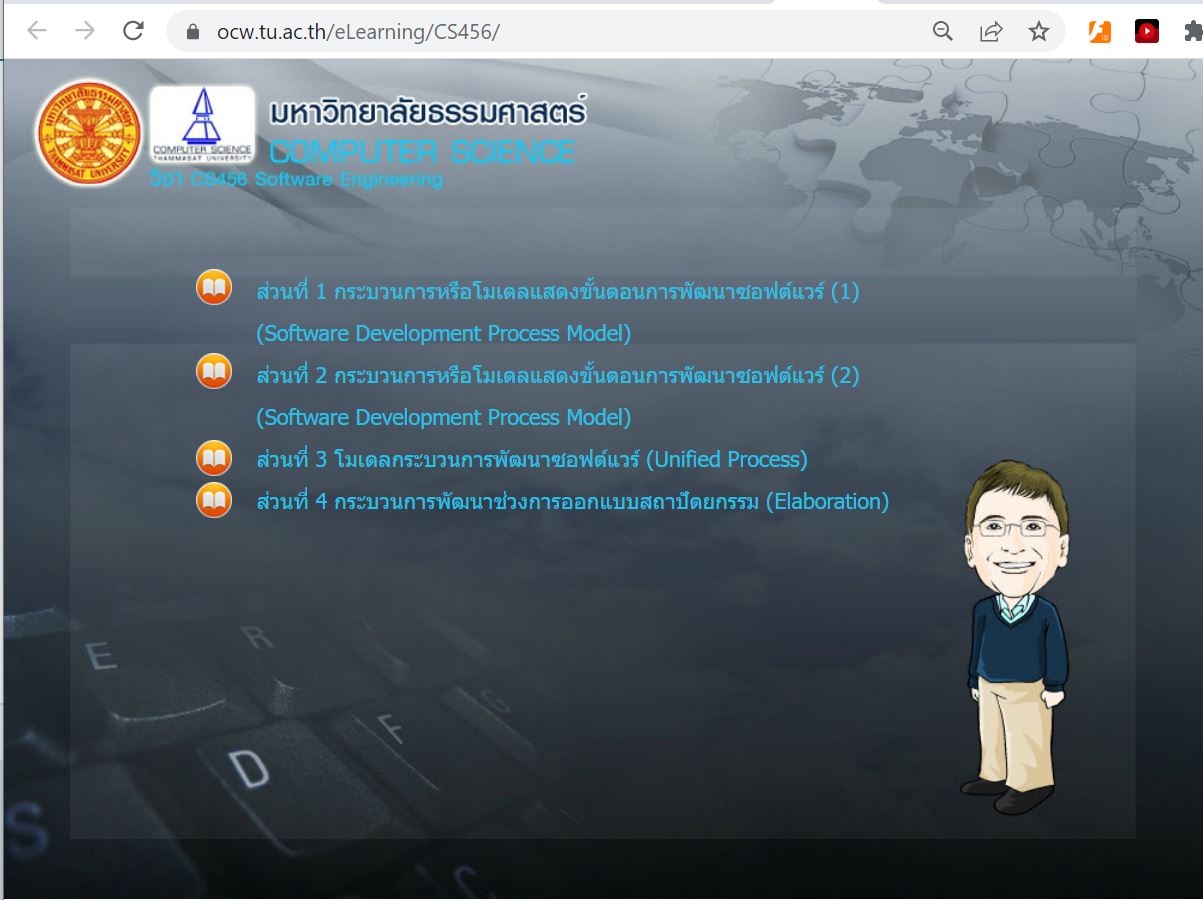Reload the current page
This screenshot has width=1203, height=900.
[133, 31]
